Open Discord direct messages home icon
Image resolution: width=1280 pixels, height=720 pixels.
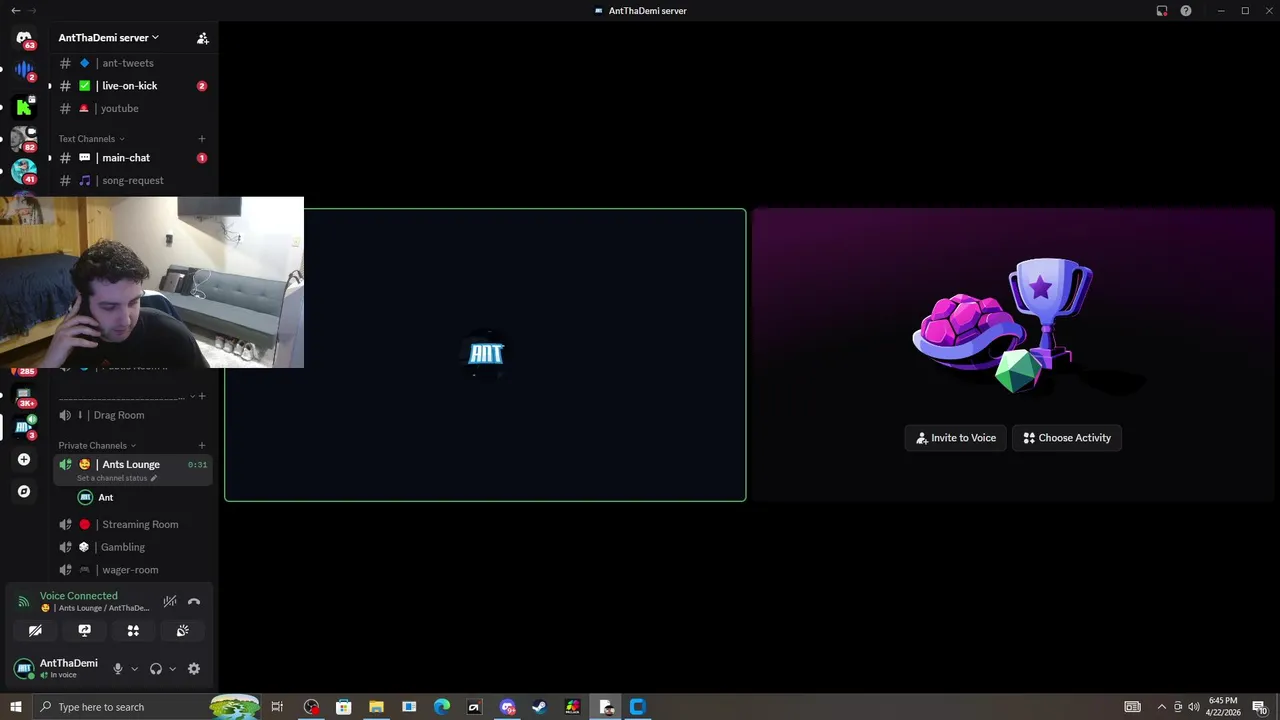click(x=24, y=38)
